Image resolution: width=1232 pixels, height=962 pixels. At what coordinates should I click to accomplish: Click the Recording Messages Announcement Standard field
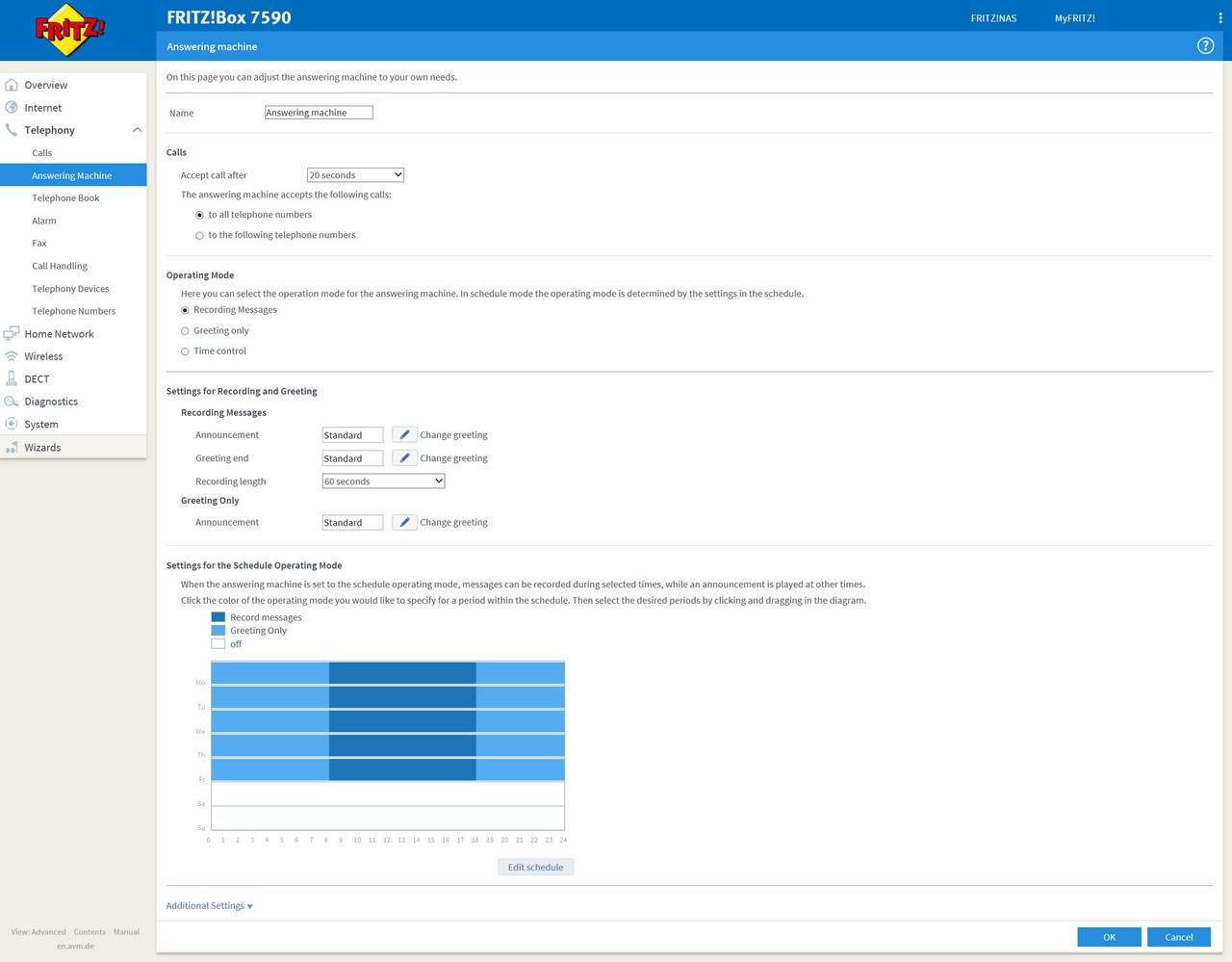(352, 435)
